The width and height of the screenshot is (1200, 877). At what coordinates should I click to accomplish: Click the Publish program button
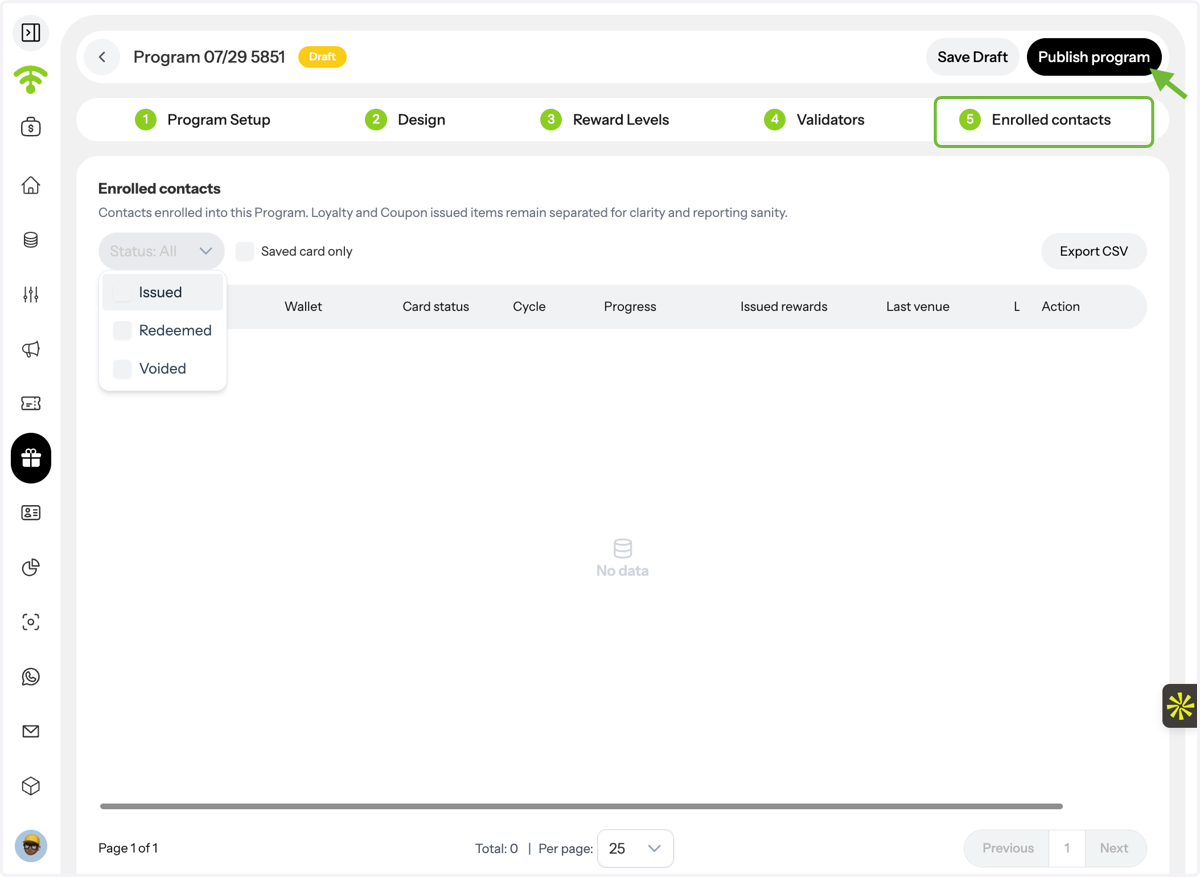1094,57
